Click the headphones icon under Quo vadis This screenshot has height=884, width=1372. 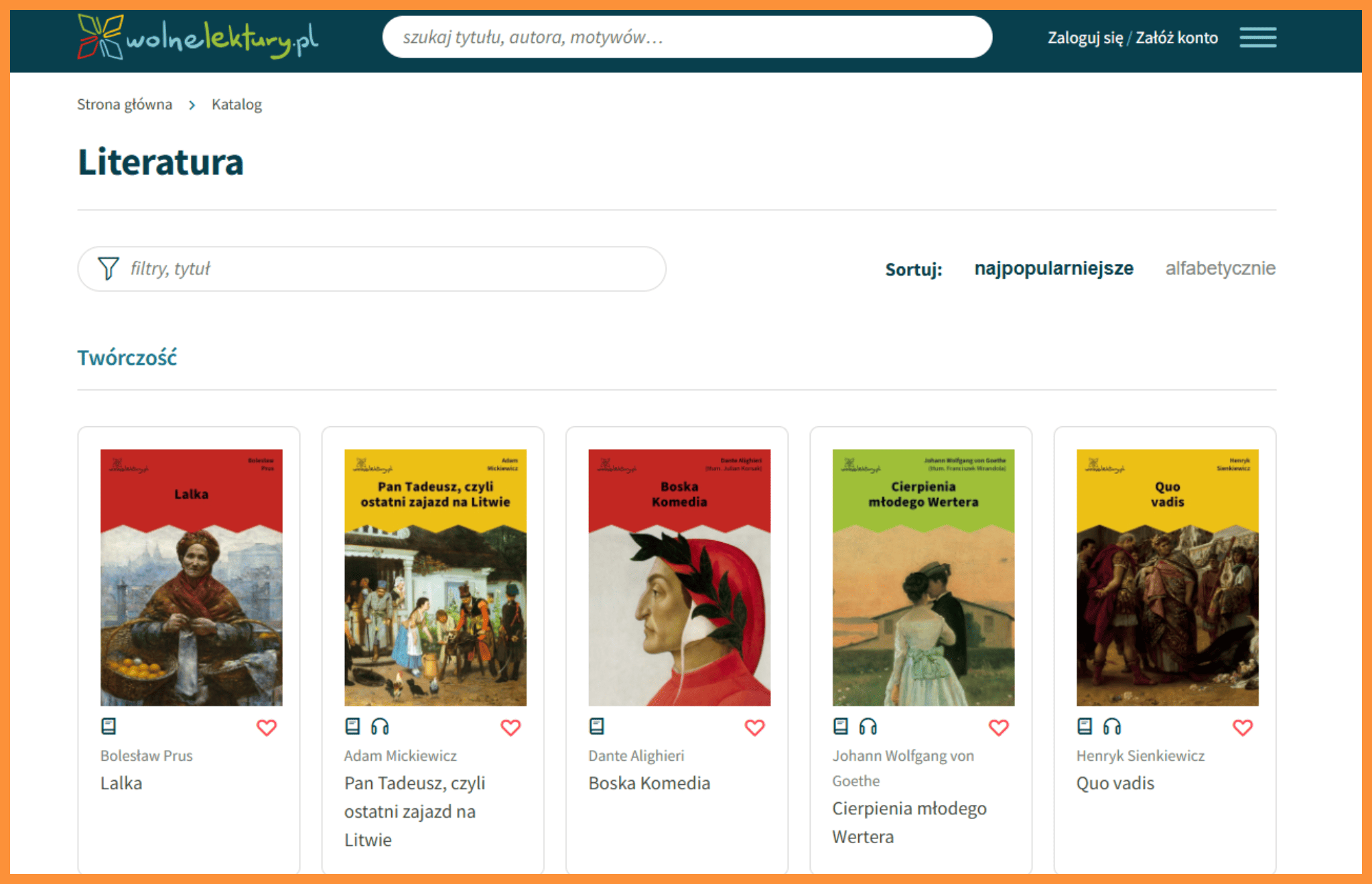point(1112,726)
